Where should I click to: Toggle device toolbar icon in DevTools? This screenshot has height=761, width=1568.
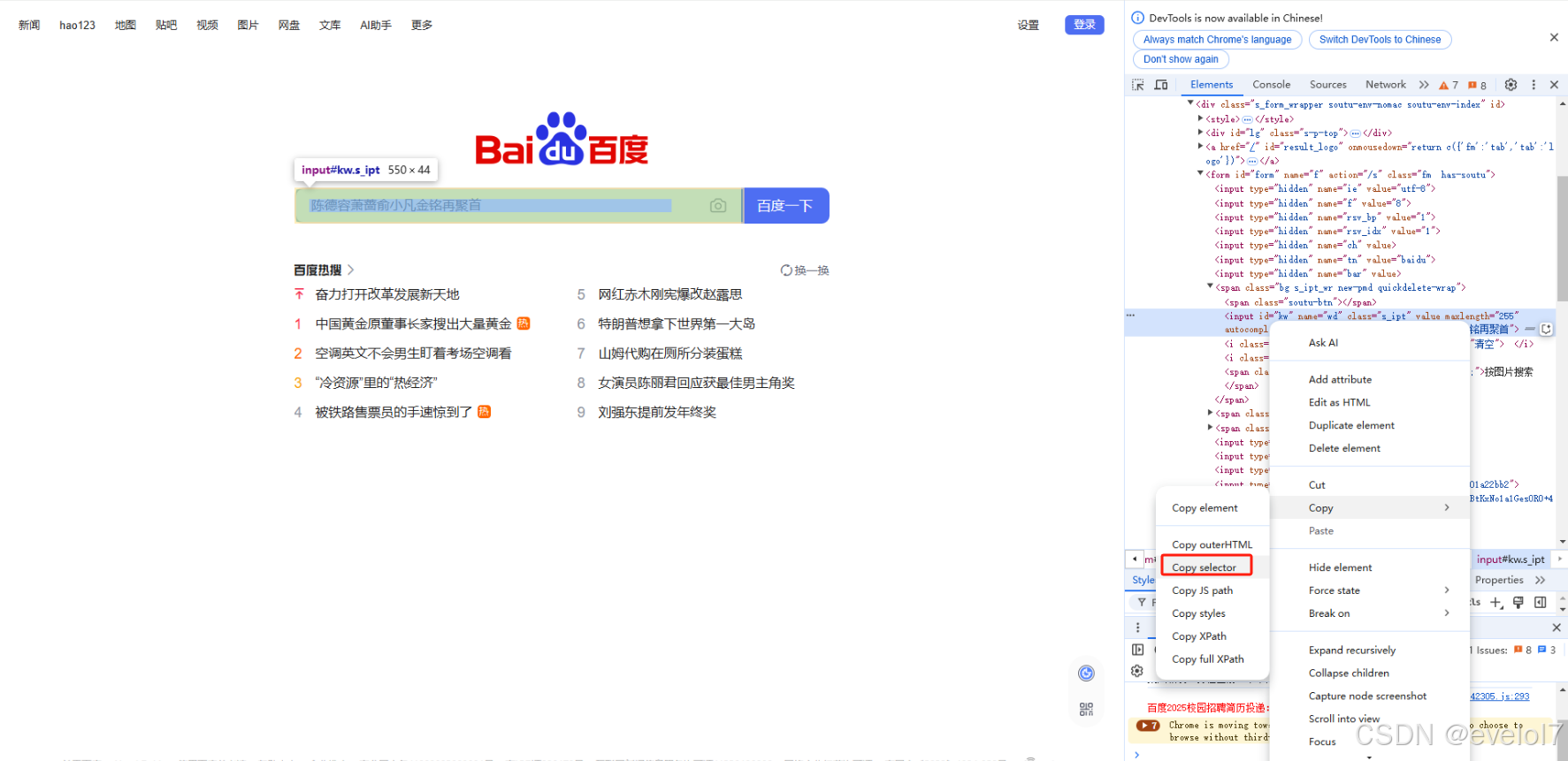[1161, 85]
